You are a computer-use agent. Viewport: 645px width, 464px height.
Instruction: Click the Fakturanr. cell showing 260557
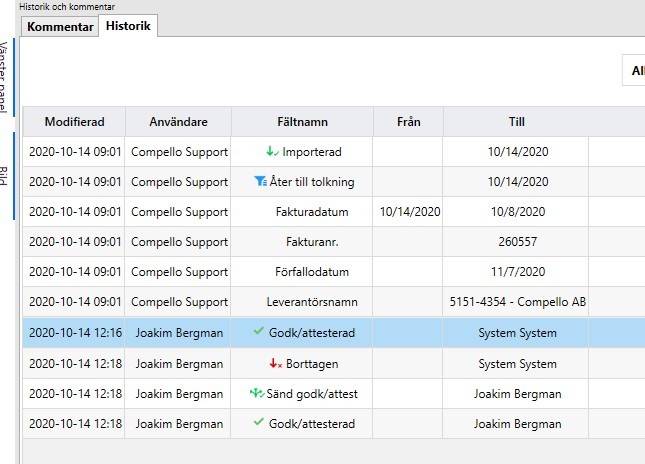(x=516, y=242)
